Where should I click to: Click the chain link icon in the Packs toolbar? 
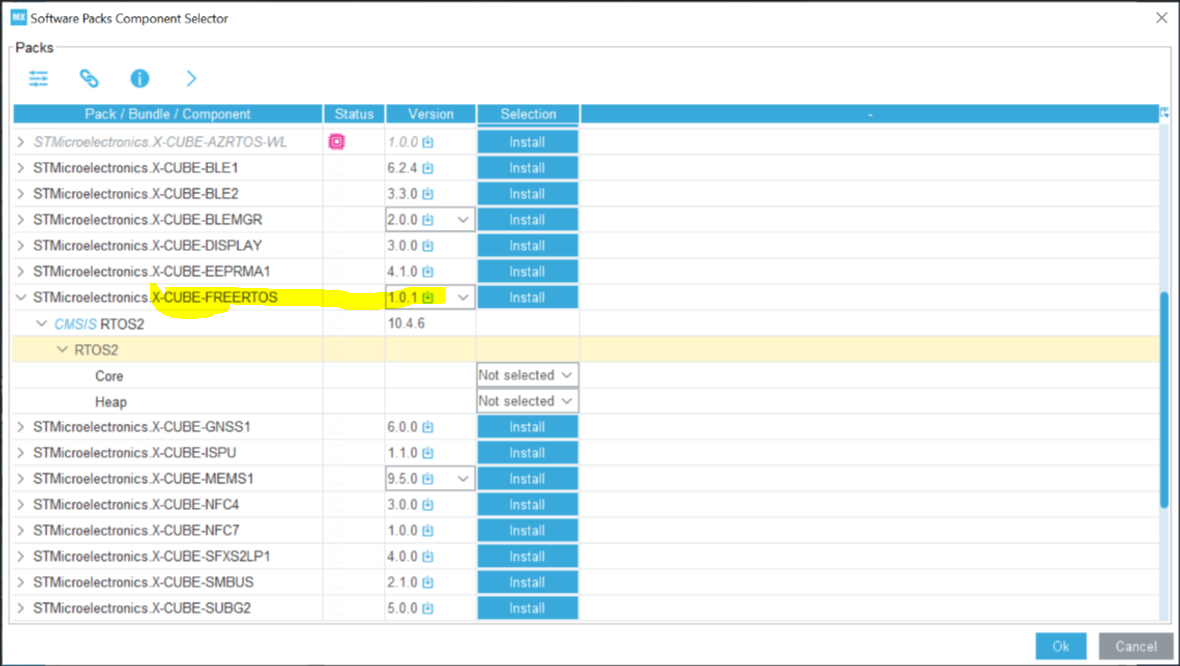pyautogui.click(x=89, y=78)
